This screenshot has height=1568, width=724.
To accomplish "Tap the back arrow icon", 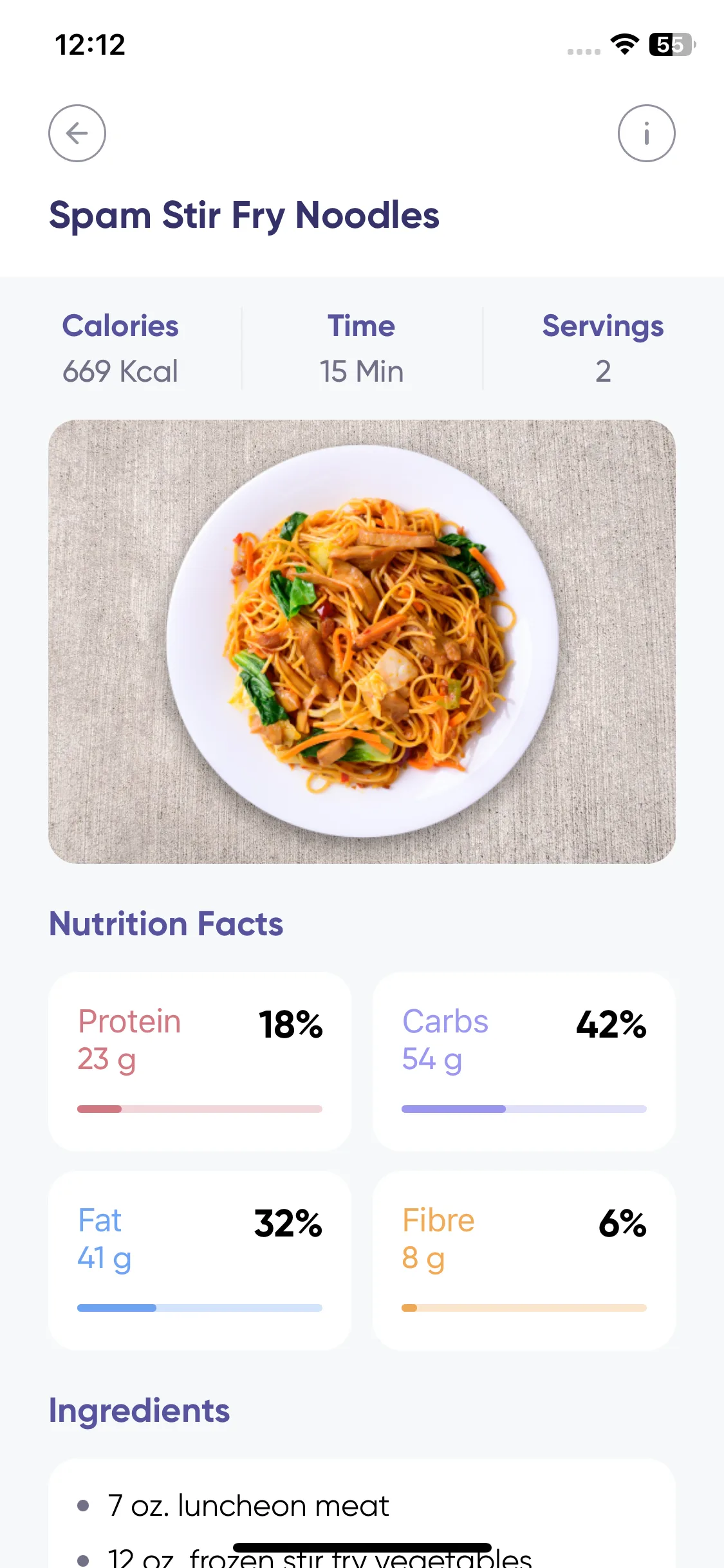I will 77,133.
